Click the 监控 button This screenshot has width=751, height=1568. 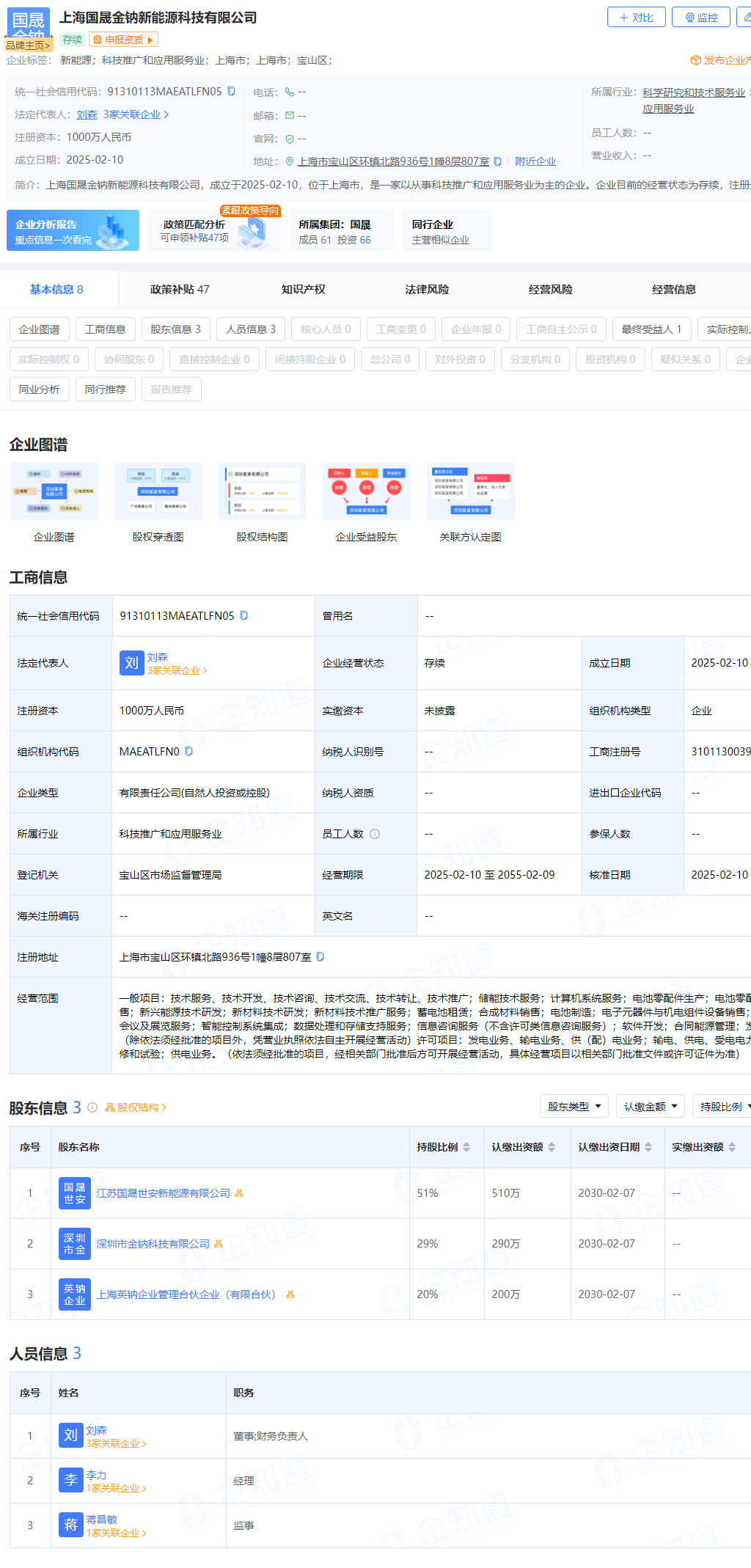[701, 17]
